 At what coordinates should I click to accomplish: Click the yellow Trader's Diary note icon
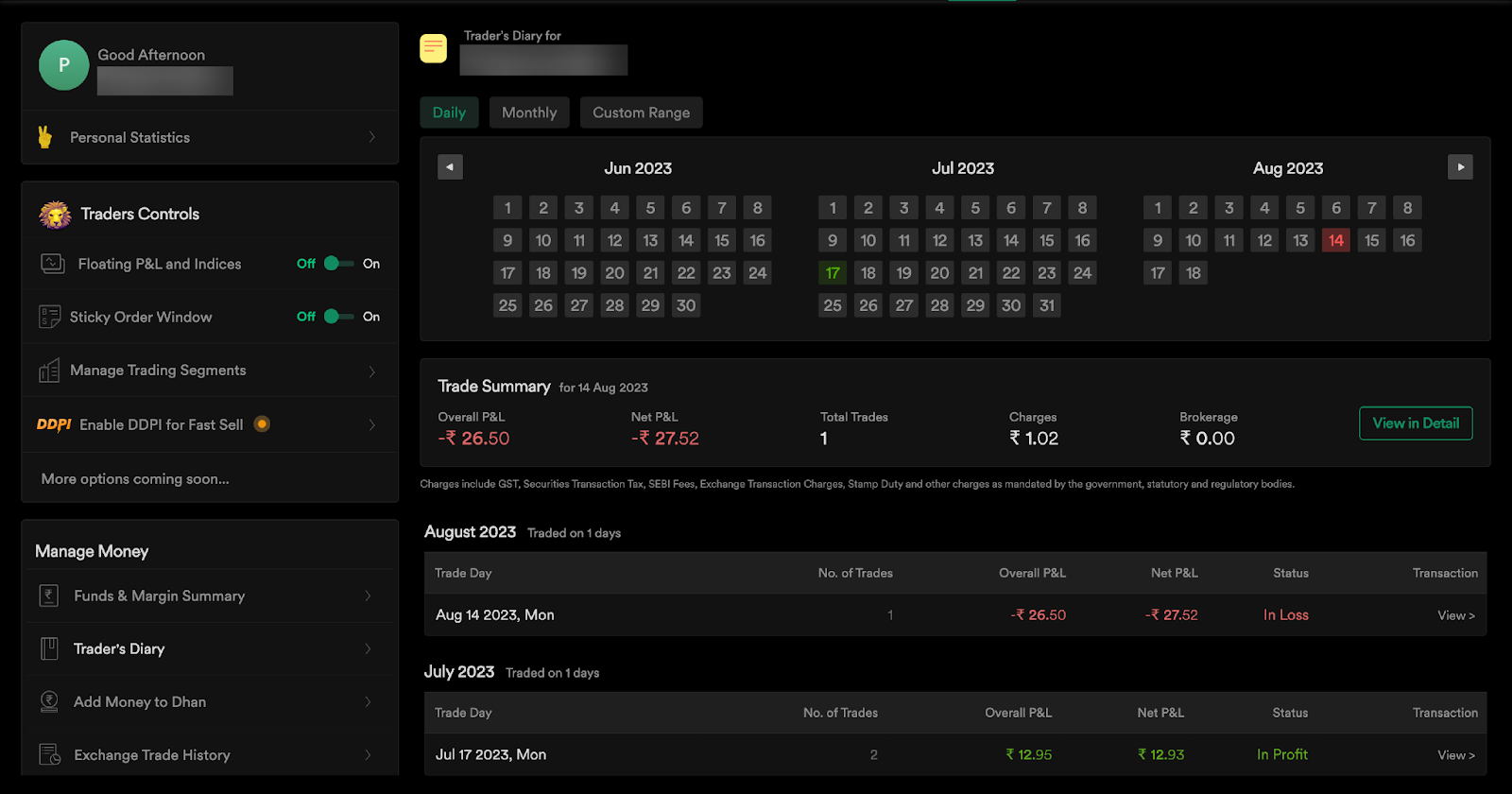434,48
